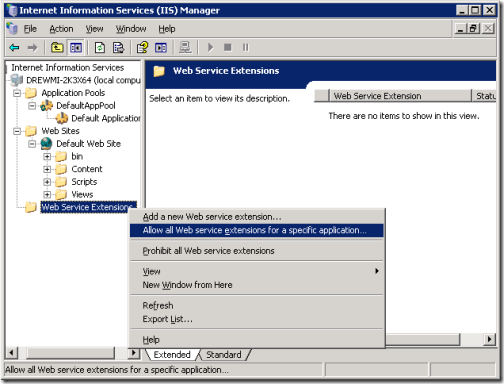The width and height of the screenshot is (504, 384).
Task: Click the Content folder icon
Action: pos(61,169)
